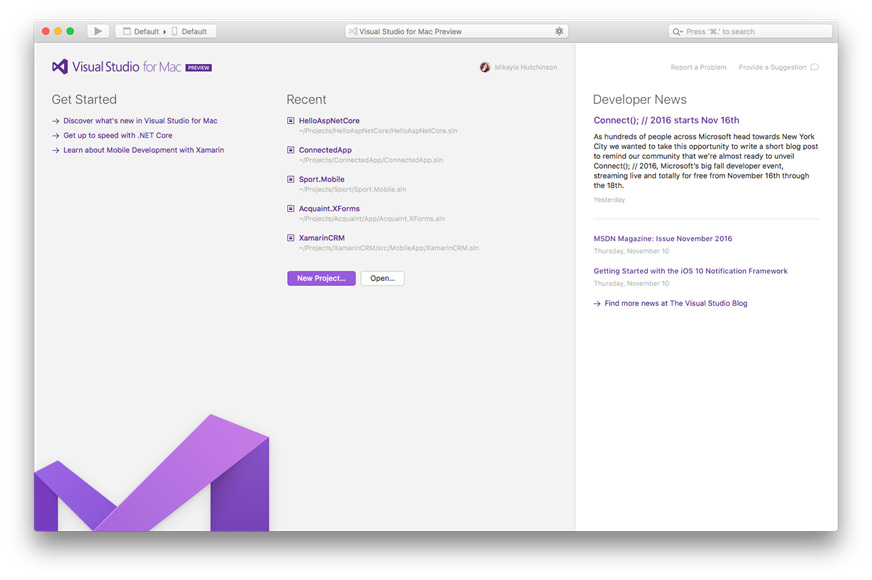Open the Acquaint.XForms recent solution

click(x=329, y=209)
